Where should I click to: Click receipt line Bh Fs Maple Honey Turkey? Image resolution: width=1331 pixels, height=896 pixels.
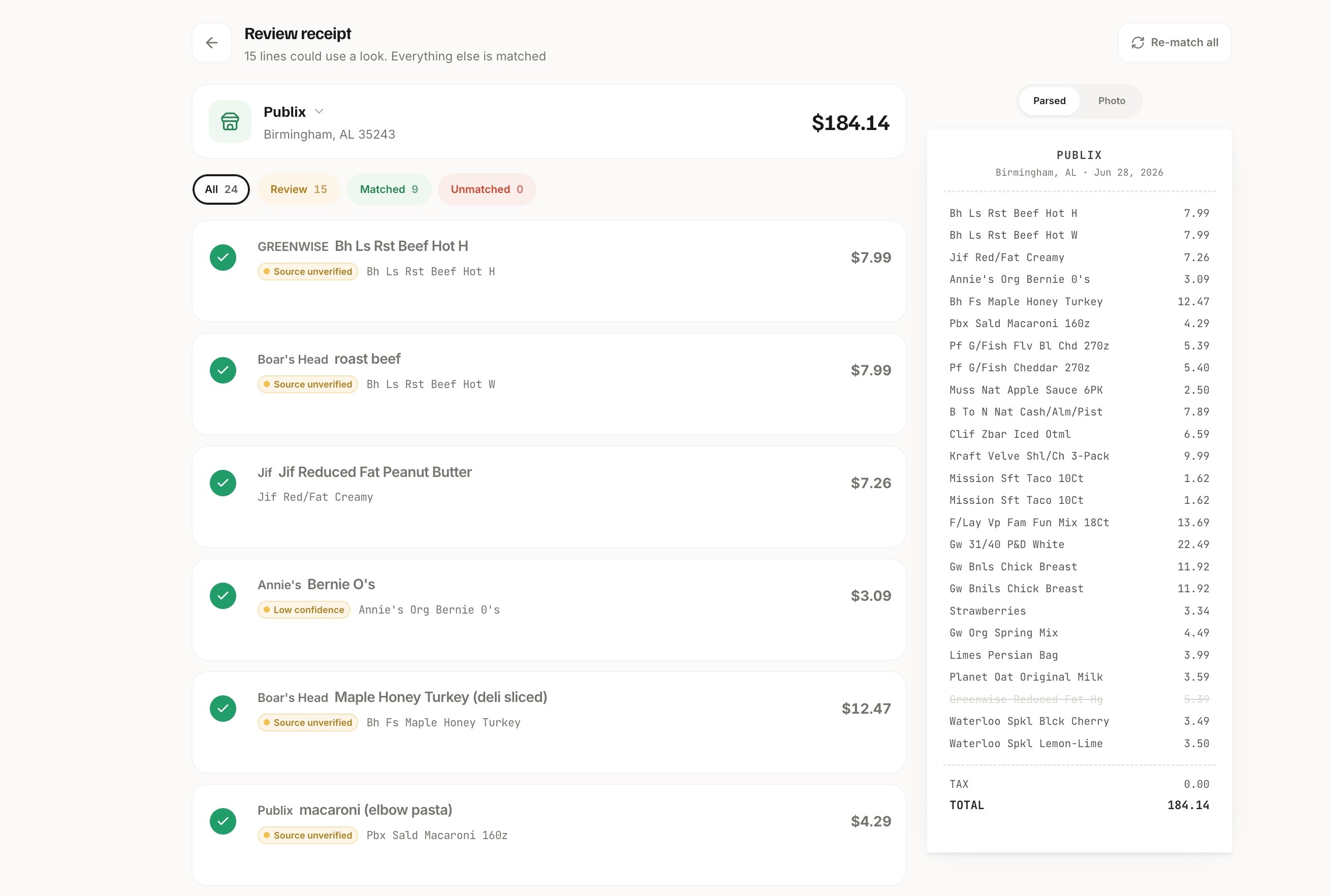1079,302
